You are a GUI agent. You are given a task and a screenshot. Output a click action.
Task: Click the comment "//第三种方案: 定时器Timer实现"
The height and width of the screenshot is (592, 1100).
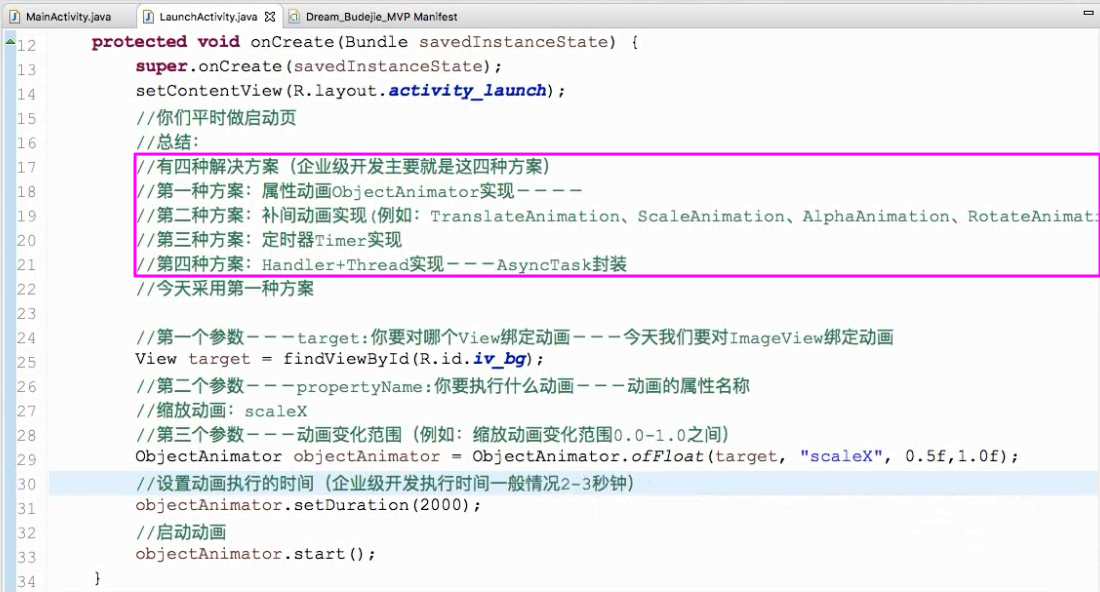tap(269, 240)
